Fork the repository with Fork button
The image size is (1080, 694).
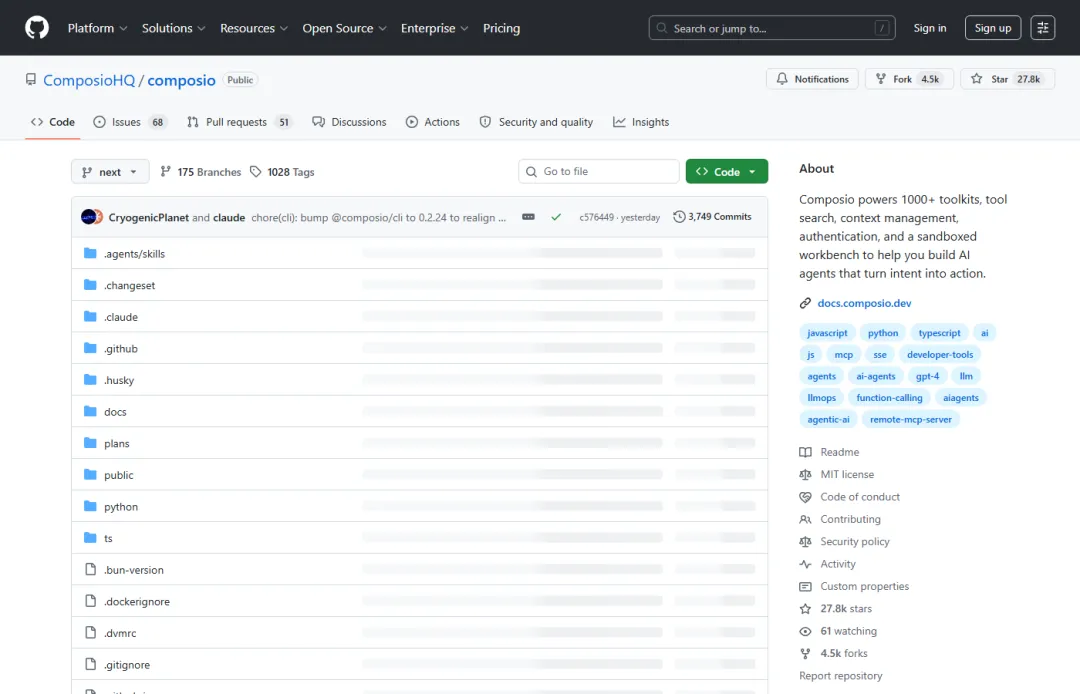point(908,79)
